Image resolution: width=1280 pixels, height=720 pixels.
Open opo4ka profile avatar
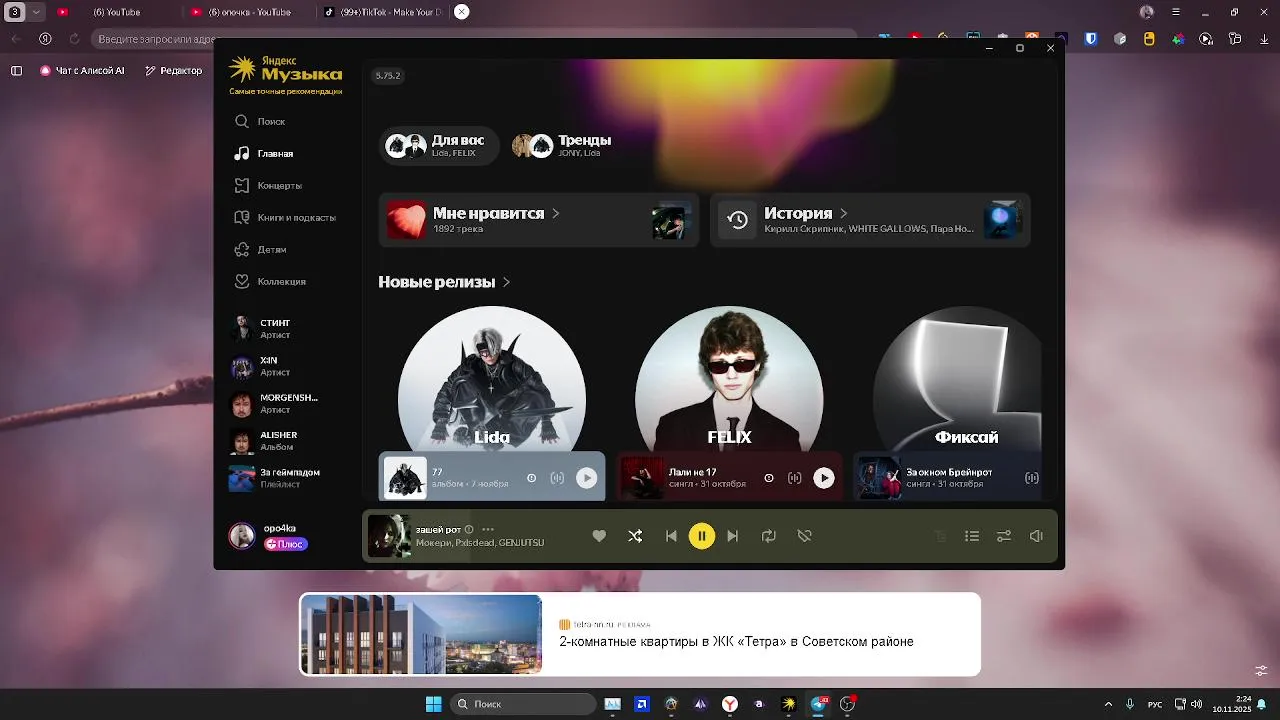[242, 536]
